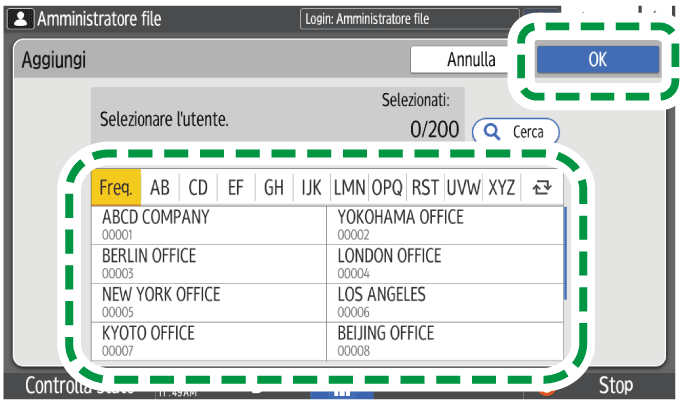Click the Stop button

(x=615, y=386)
